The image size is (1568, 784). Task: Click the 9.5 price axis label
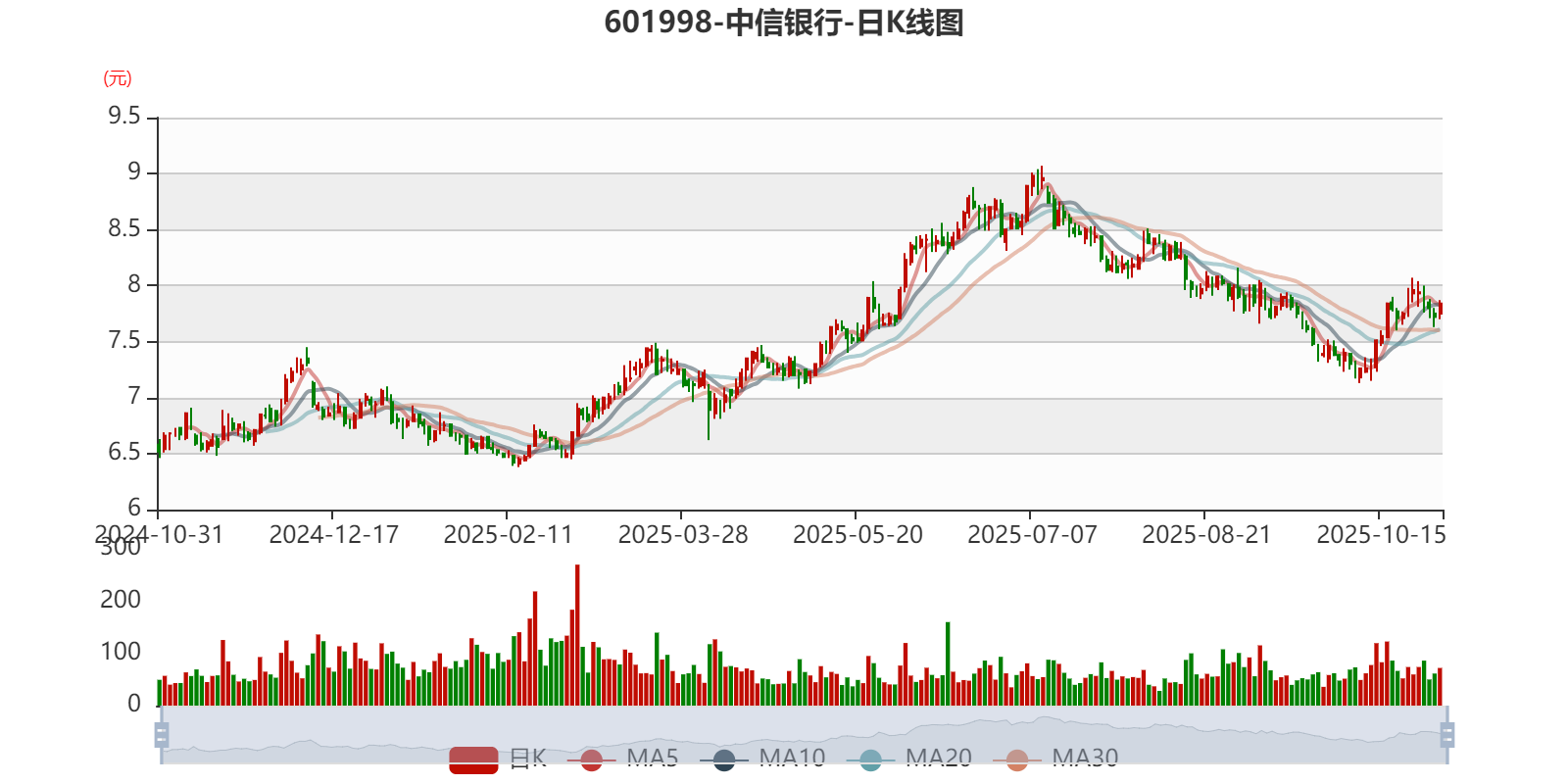(124, 117)
